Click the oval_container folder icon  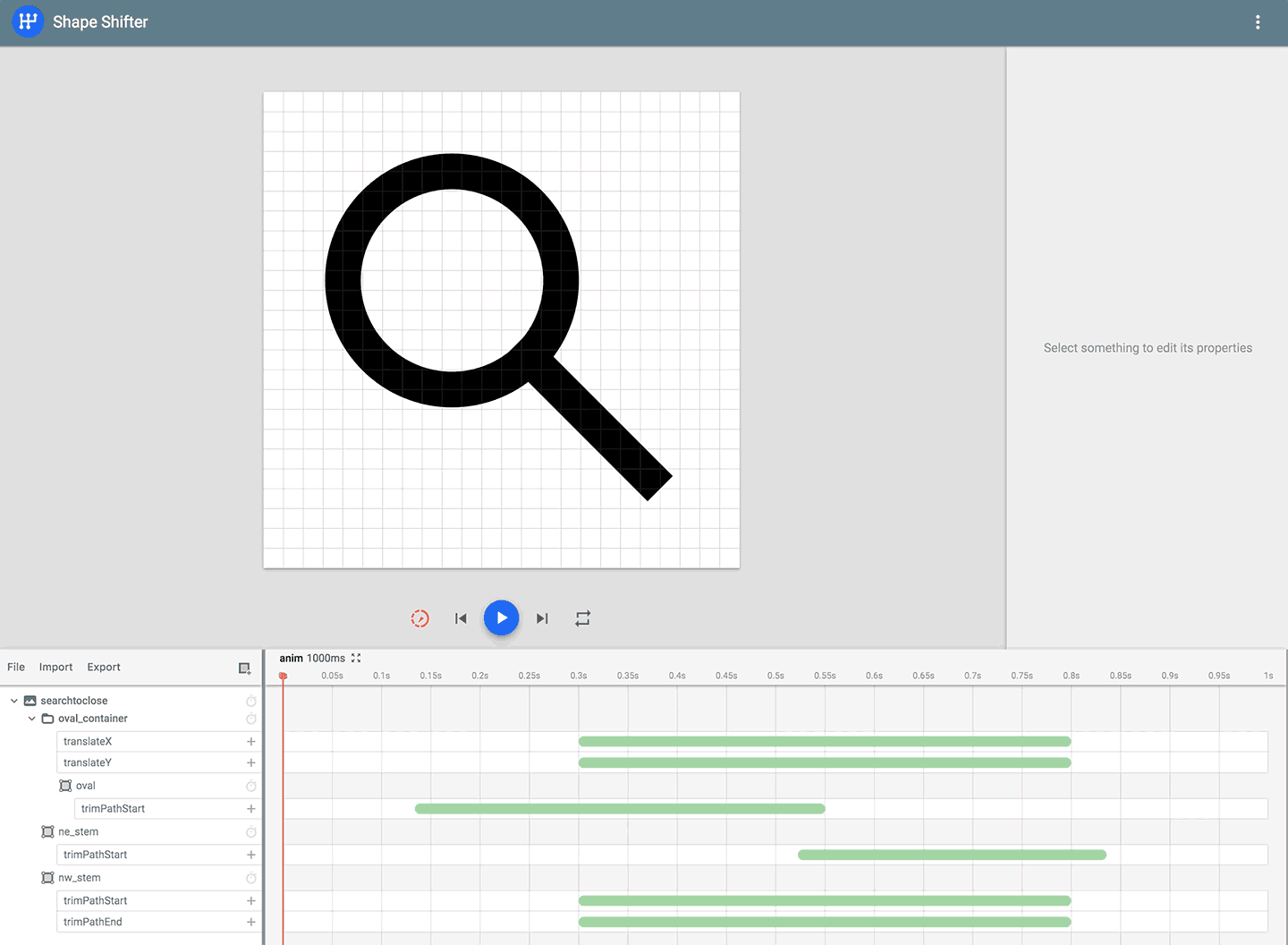48,719
